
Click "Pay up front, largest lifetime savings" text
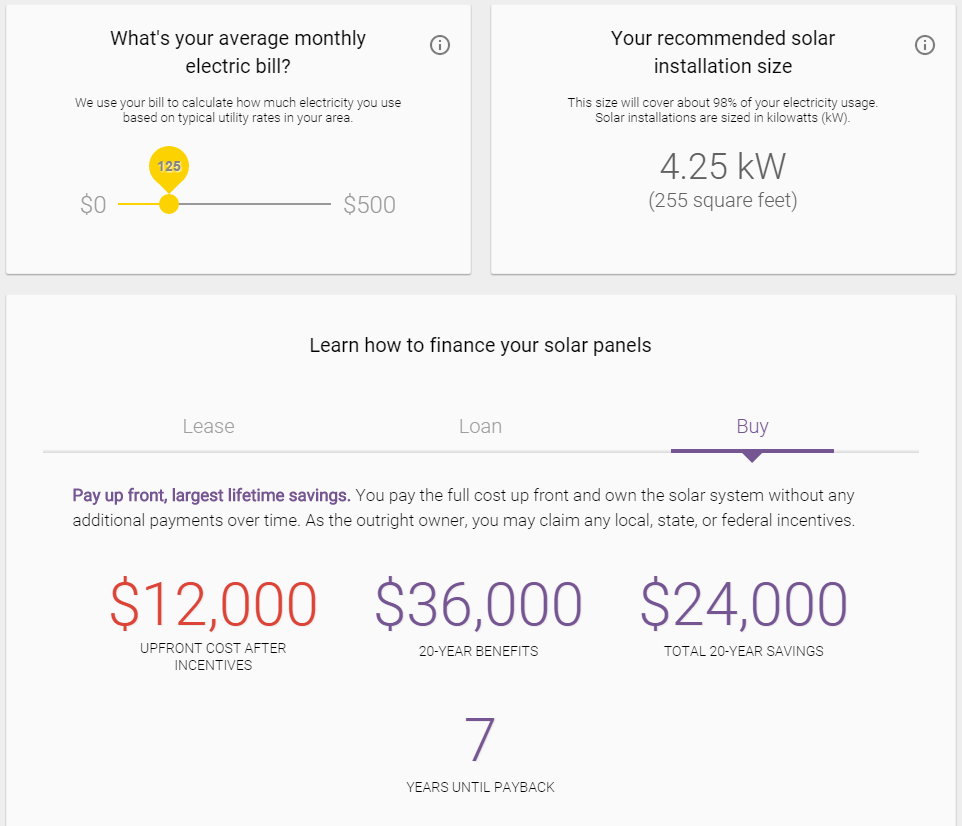(x=211, y=495)
